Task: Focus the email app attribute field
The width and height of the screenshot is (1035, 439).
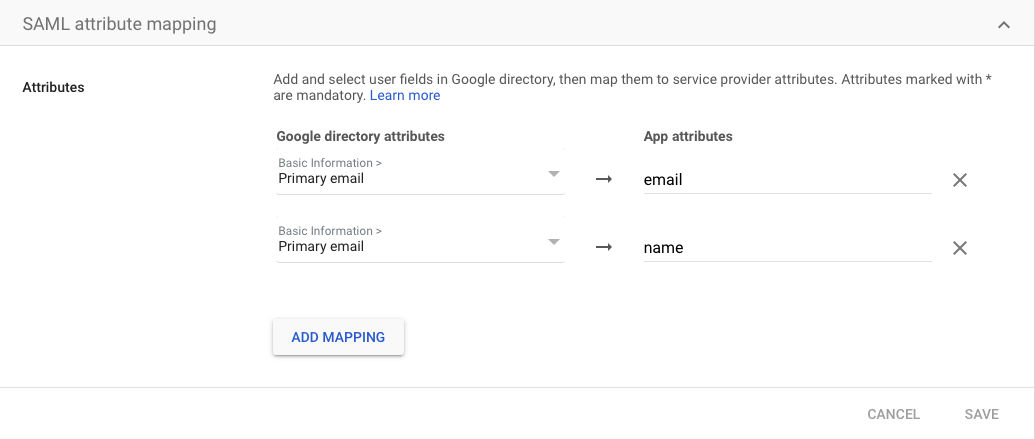Action: point(786,180)
